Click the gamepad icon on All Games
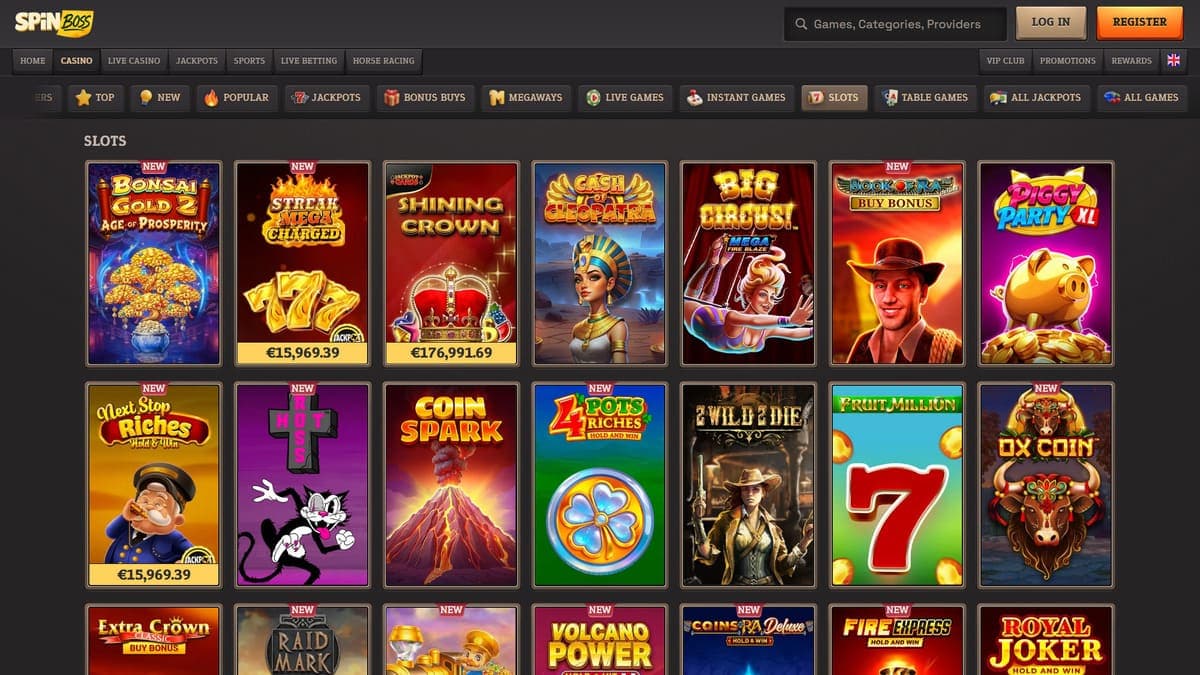The width and height of the screenshot is (1200, 675). coord(1111,98)
